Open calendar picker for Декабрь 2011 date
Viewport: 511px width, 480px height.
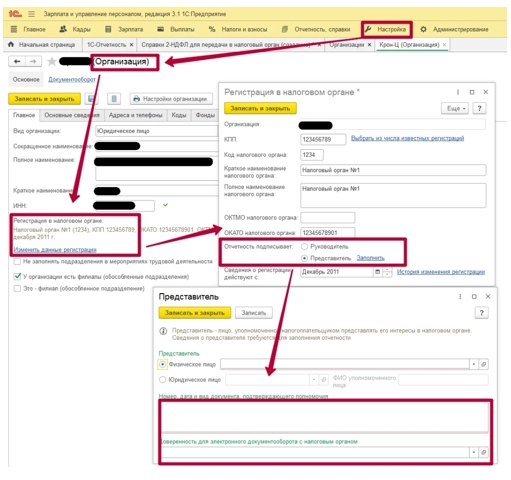(x=377, y=272)
